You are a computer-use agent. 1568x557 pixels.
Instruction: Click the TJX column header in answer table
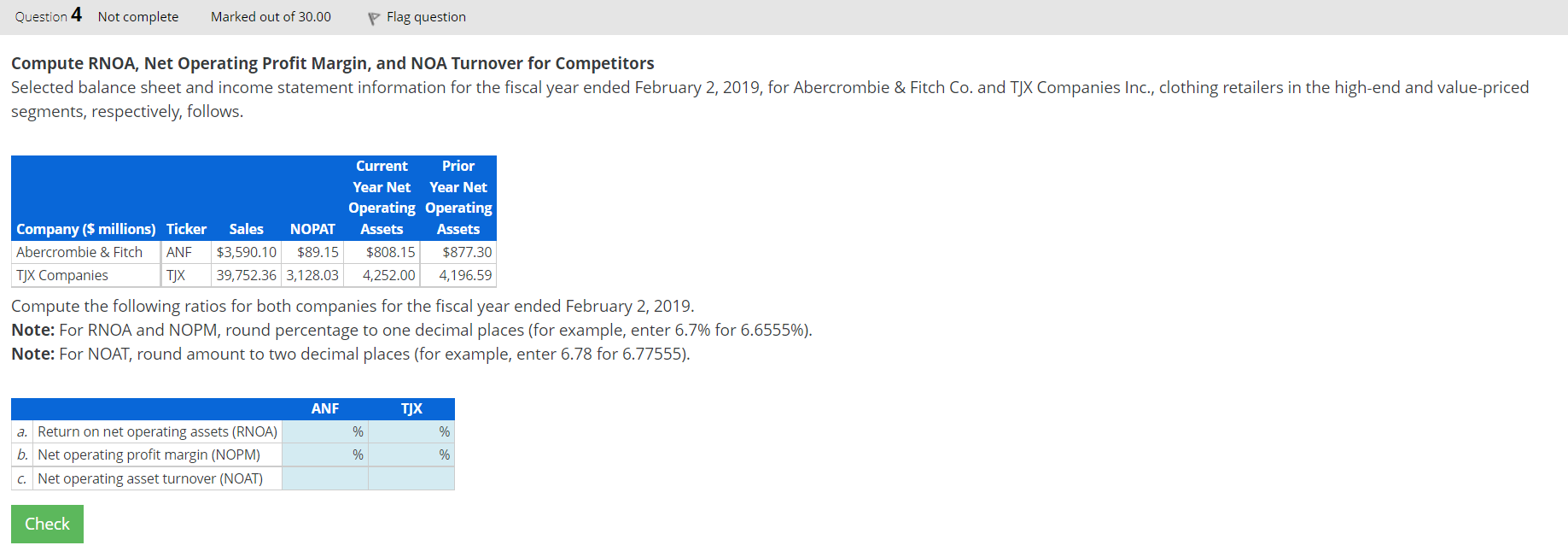[411, 408]
